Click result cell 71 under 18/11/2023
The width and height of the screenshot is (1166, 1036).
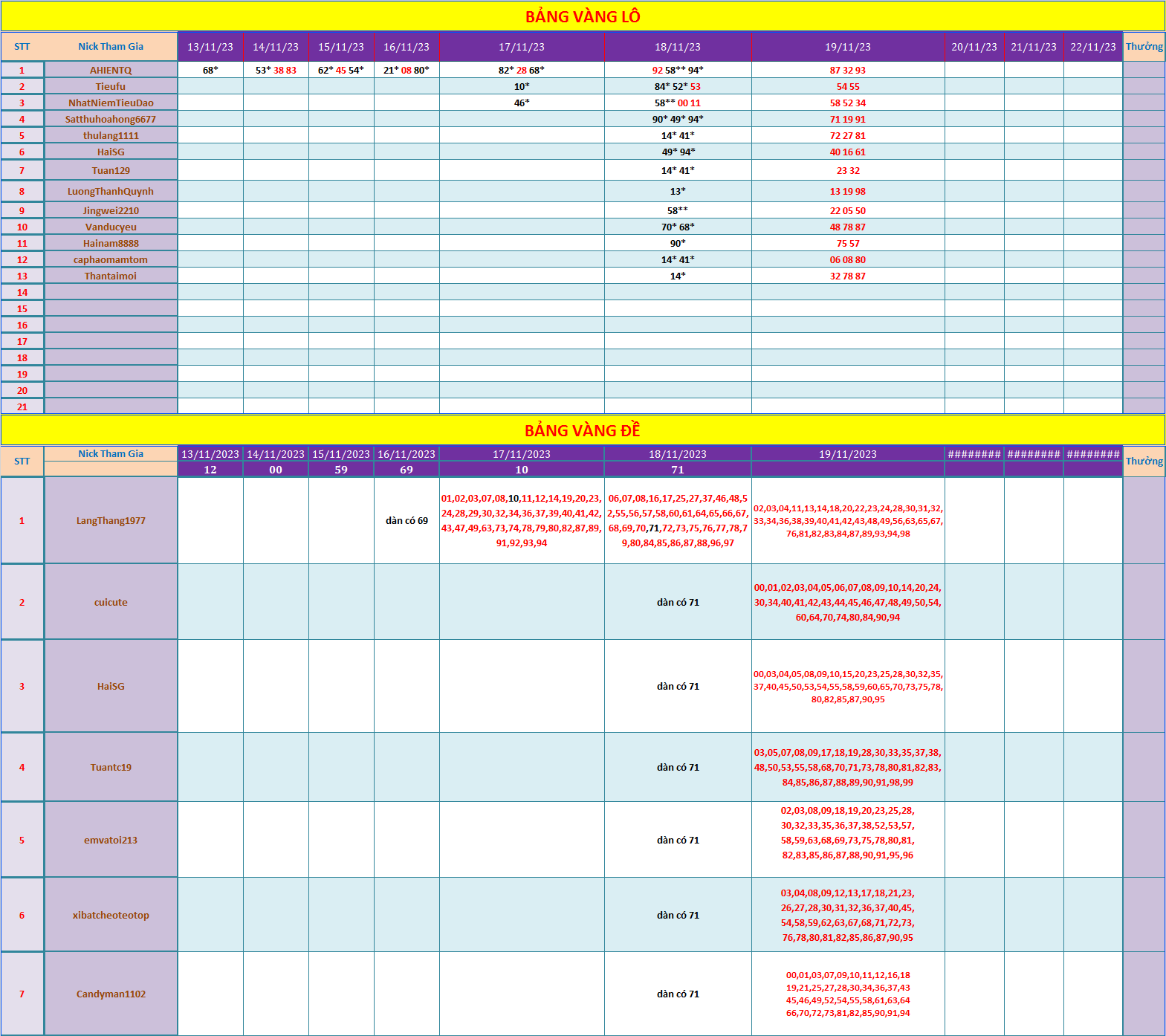click(x=677, y=470)
